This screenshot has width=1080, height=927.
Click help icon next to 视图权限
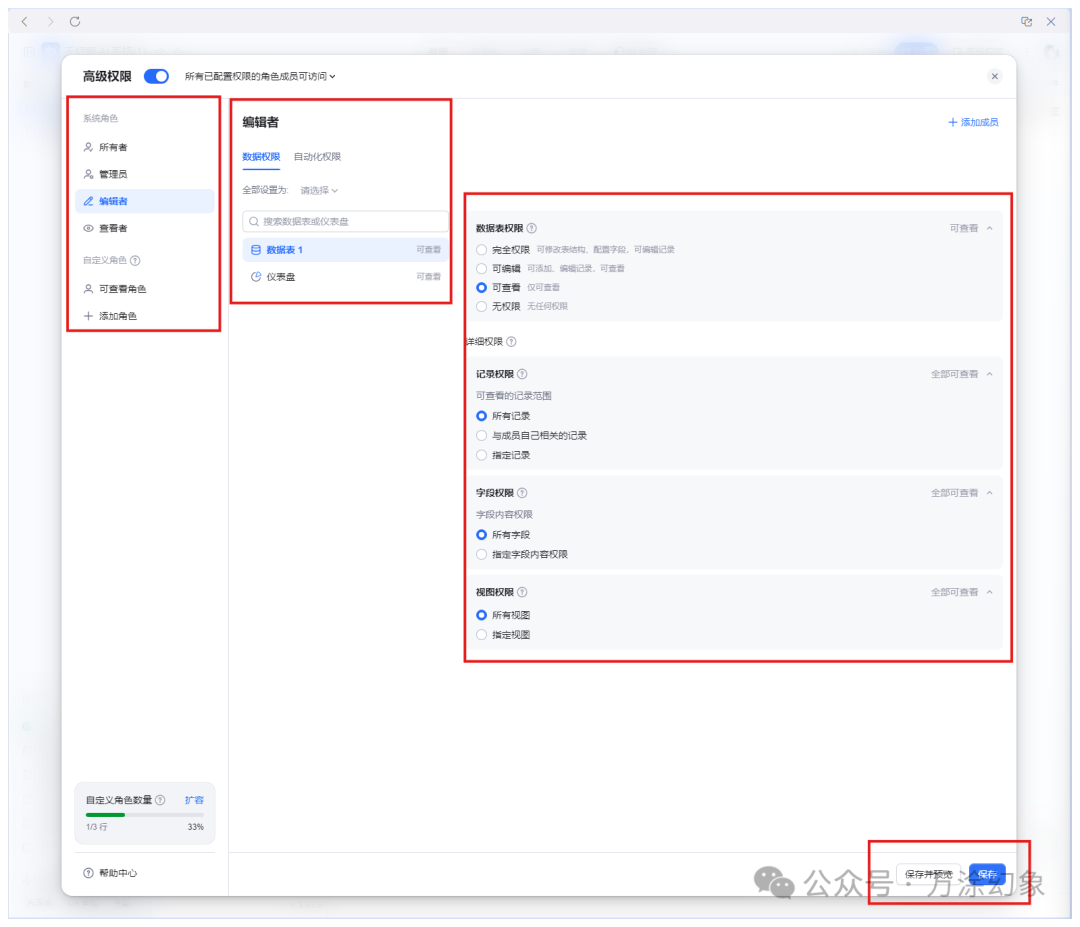(x=522, y=592)
